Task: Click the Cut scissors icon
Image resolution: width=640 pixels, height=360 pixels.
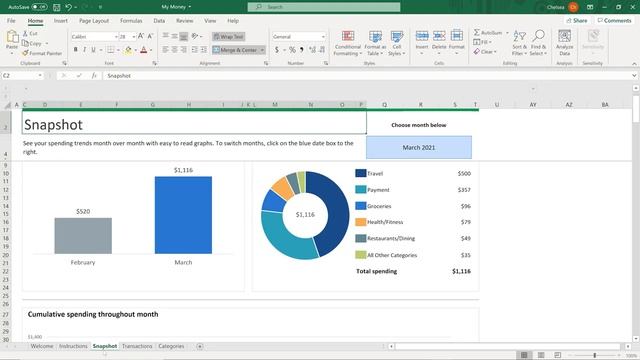Action: (x=25, y=33)
